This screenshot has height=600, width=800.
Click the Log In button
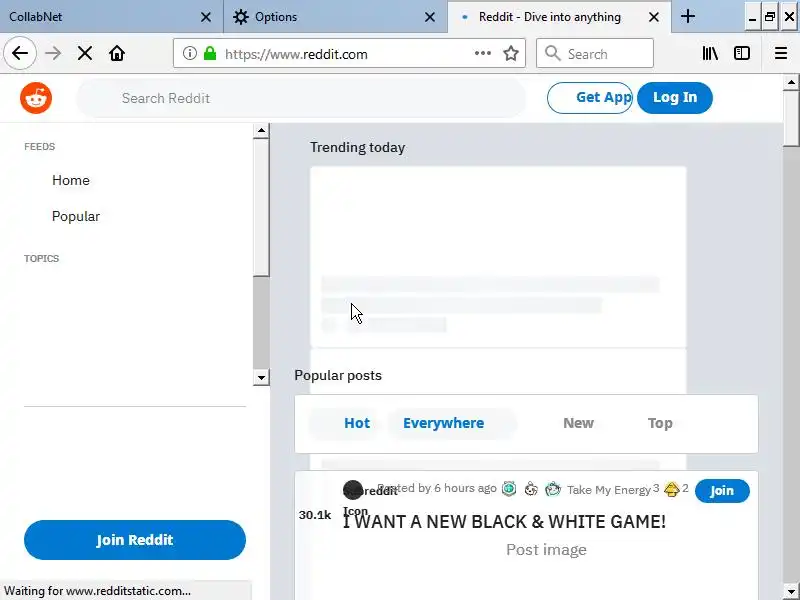[x=674, y=97]
